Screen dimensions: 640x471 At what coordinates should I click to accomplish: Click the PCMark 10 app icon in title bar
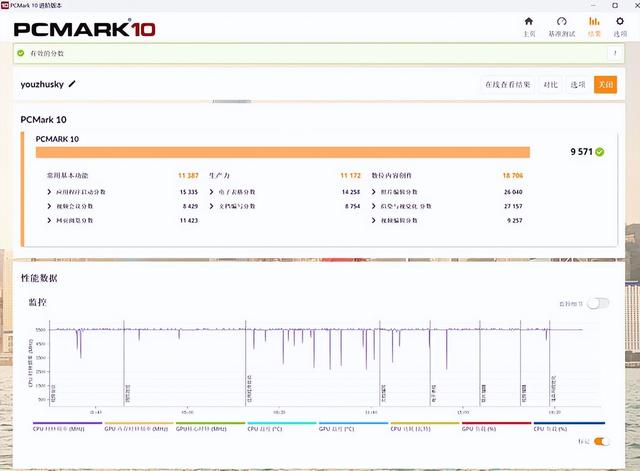(x=4, y=5)
